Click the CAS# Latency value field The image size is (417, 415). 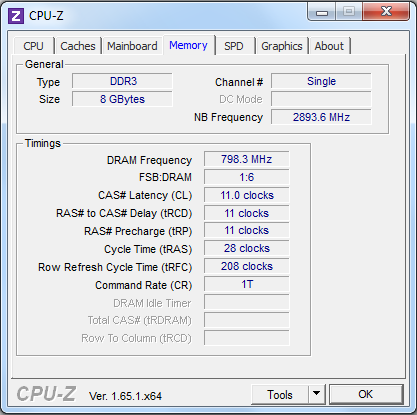coord(247,195)
